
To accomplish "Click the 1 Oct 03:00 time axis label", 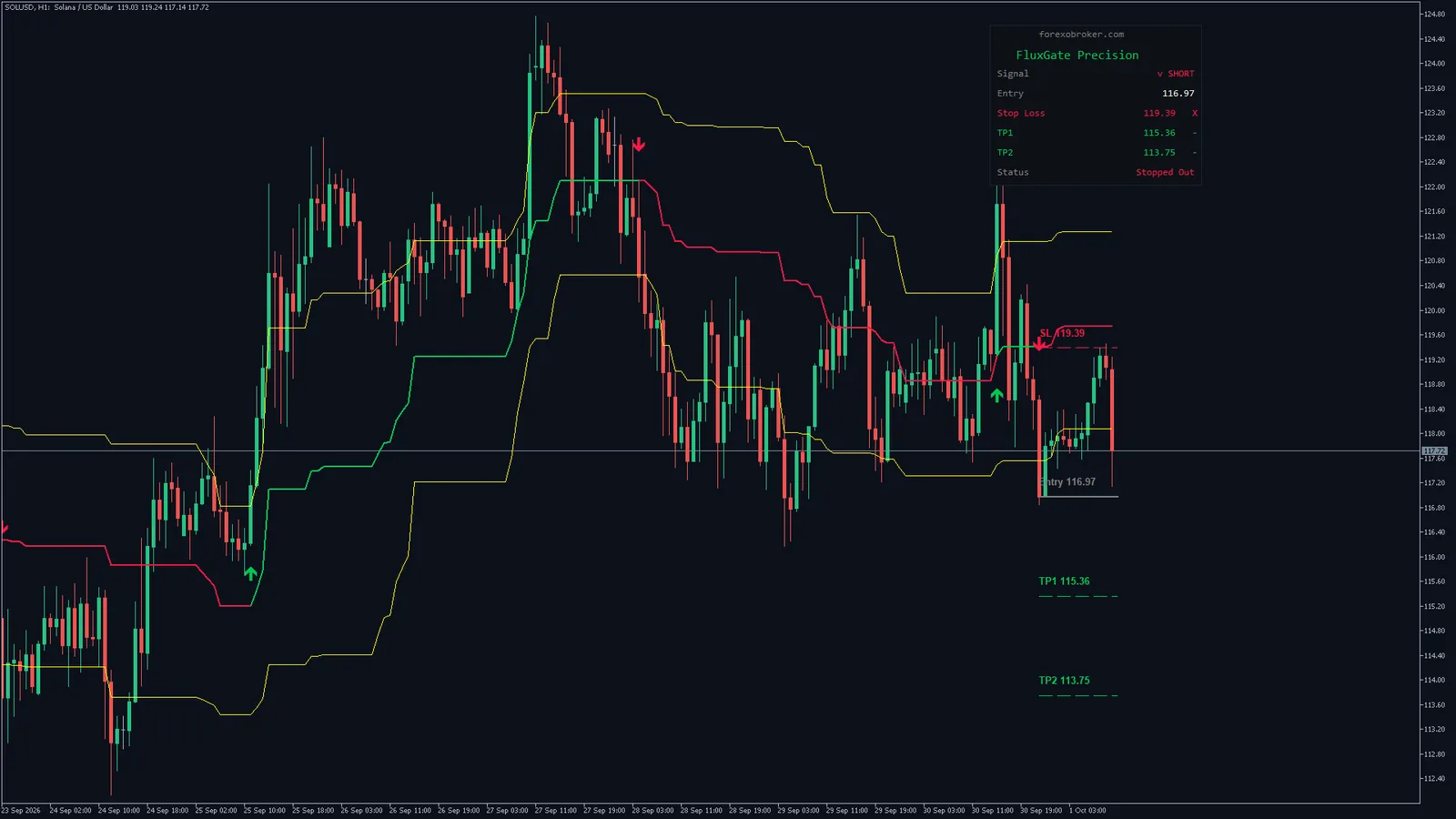I will click(x=1087, y=810).
